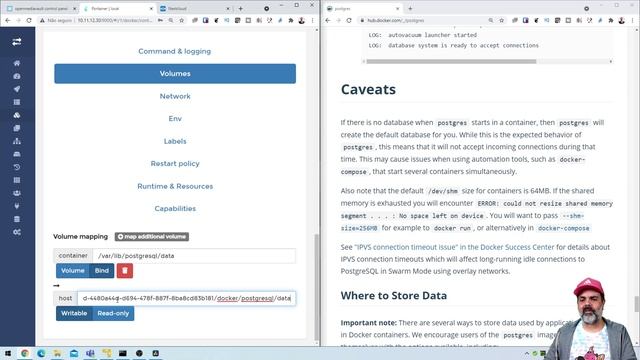Click the Caveats heading
Viewport: 640px width, 360px height.
pyautogui.click(x=368, y=89)
